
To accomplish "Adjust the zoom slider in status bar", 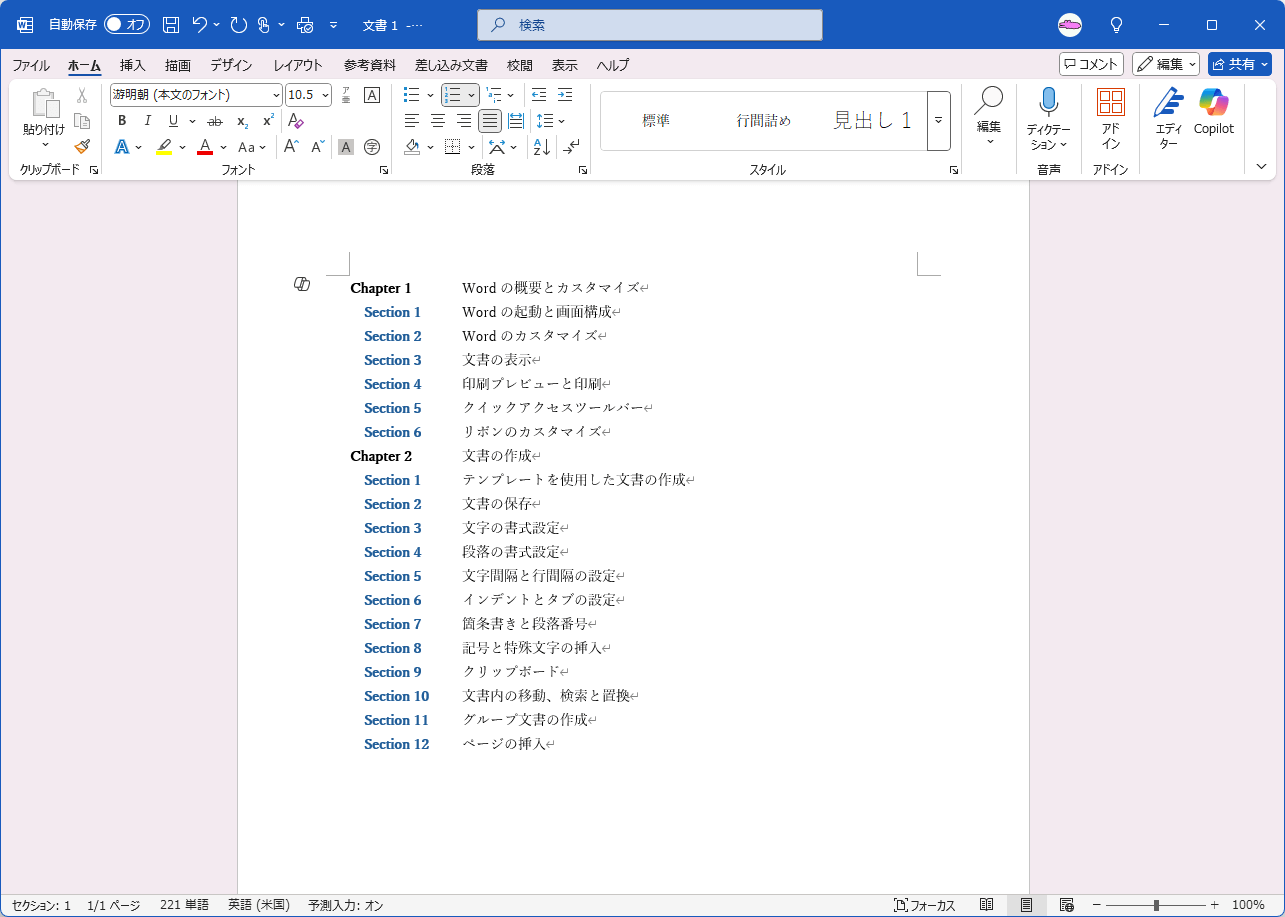I will click(x=1156, y=905).
